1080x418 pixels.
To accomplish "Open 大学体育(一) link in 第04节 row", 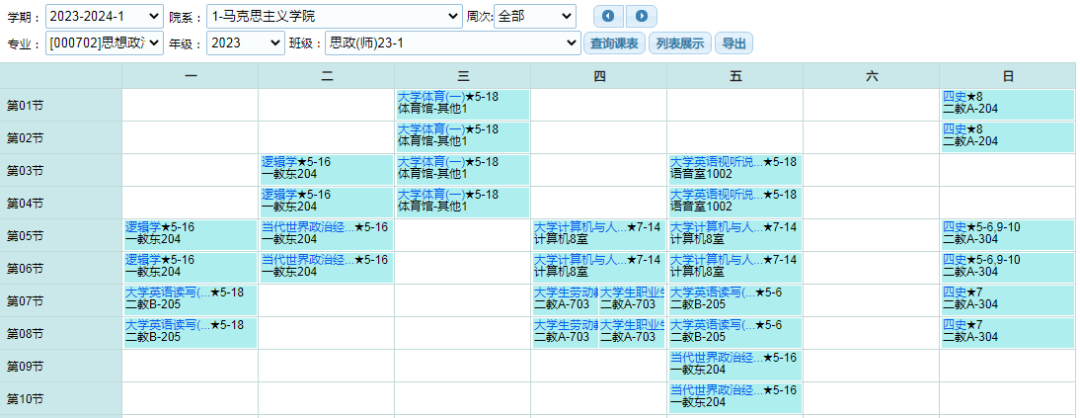I will tap(431, 194).
